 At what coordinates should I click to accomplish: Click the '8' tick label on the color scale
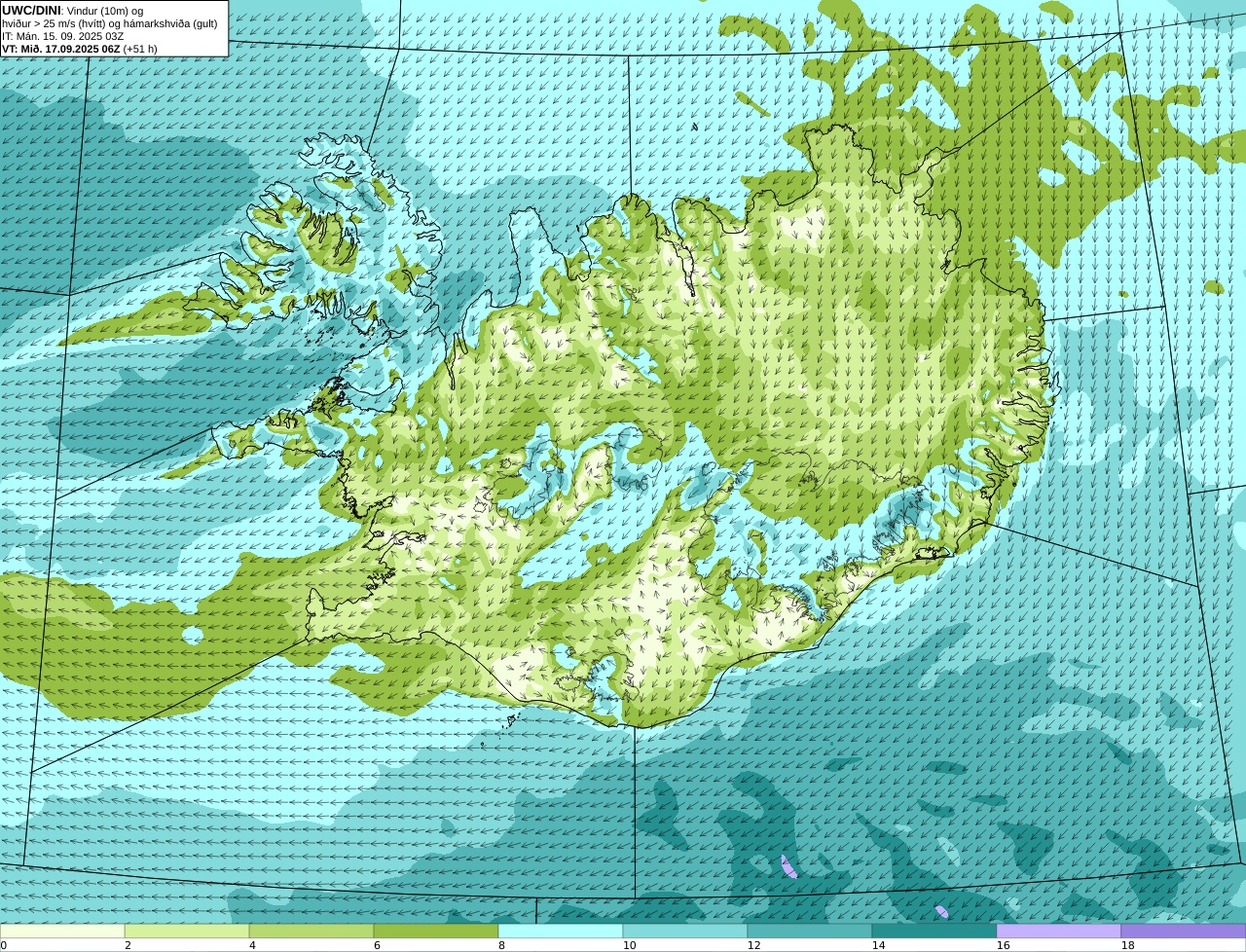[501, 945]
